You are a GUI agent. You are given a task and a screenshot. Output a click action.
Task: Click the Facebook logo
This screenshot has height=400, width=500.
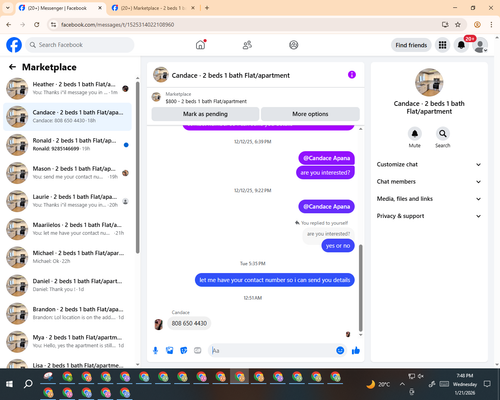[x=14, y=45]
